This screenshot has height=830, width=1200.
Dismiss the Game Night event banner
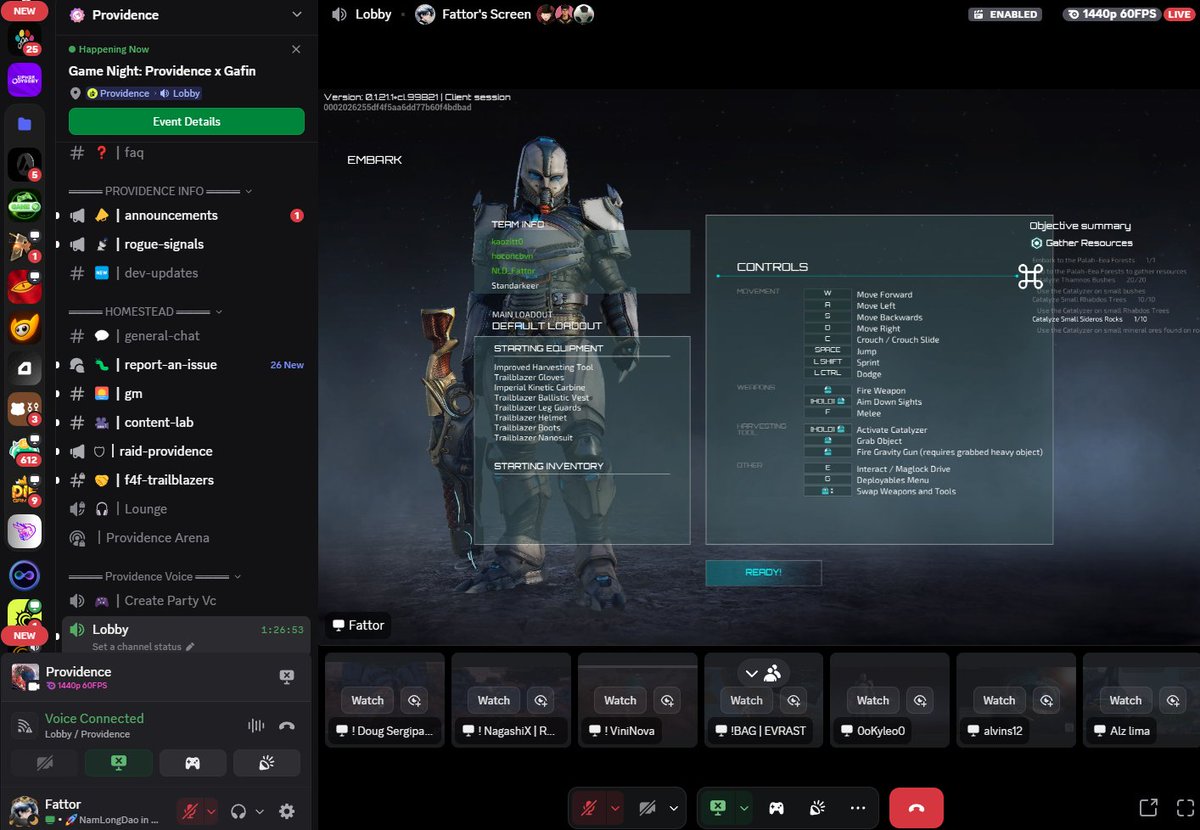point(296,49)
